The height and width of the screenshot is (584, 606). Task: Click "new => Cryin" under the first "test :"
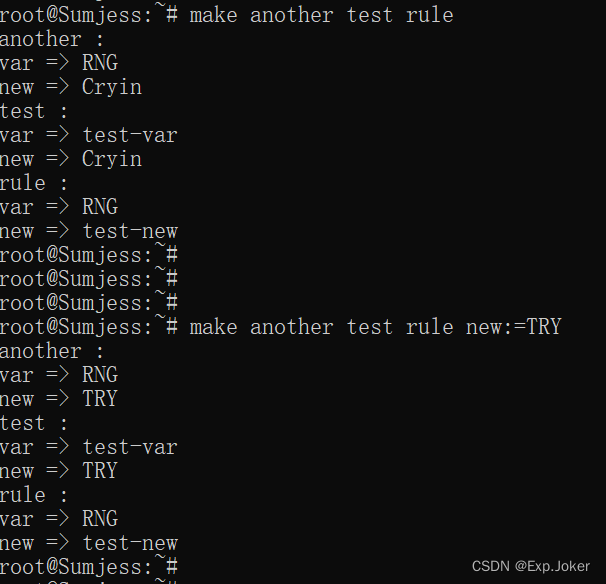coord(71,159)
